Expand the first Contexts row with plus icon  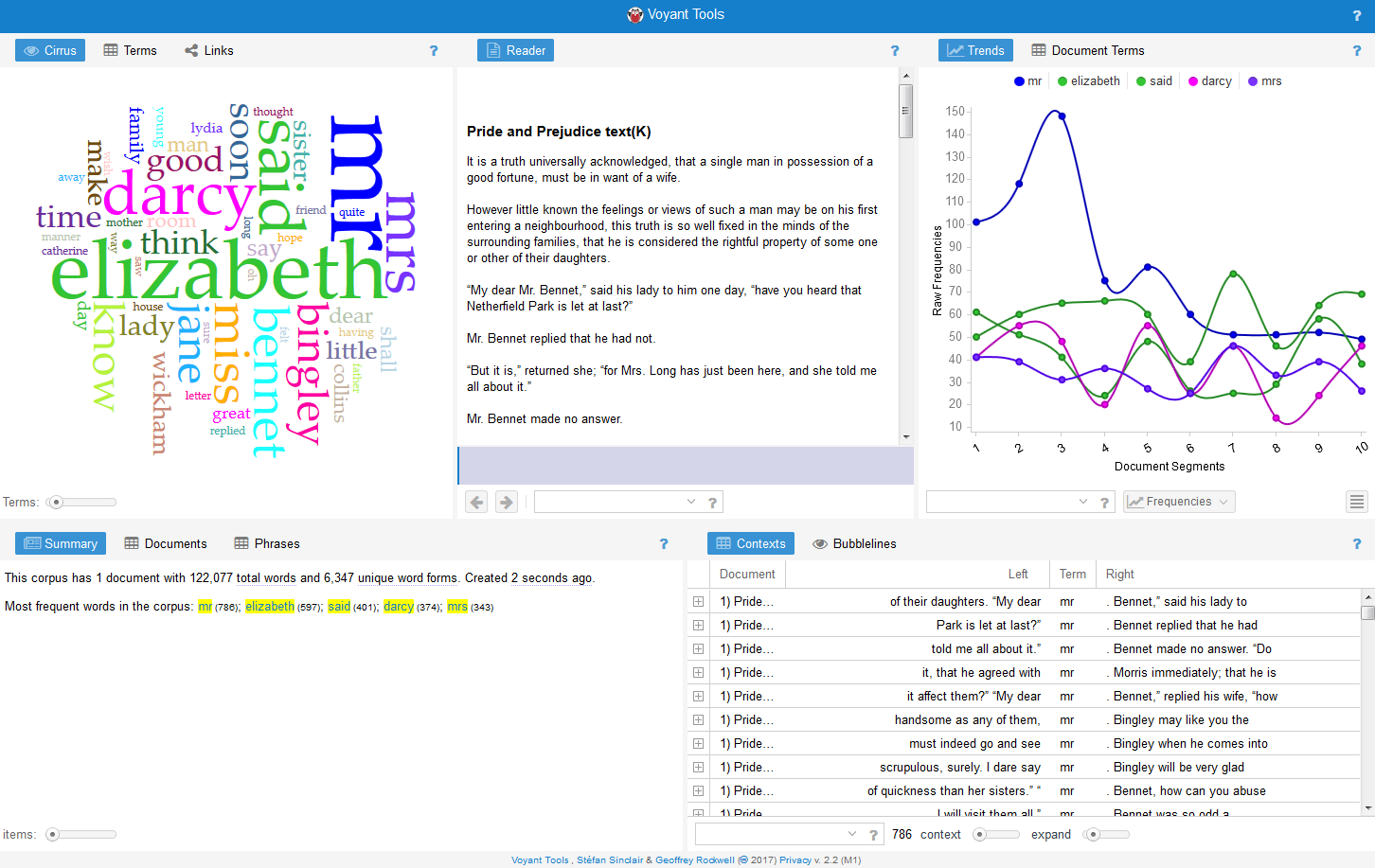[x=698, y=602]
